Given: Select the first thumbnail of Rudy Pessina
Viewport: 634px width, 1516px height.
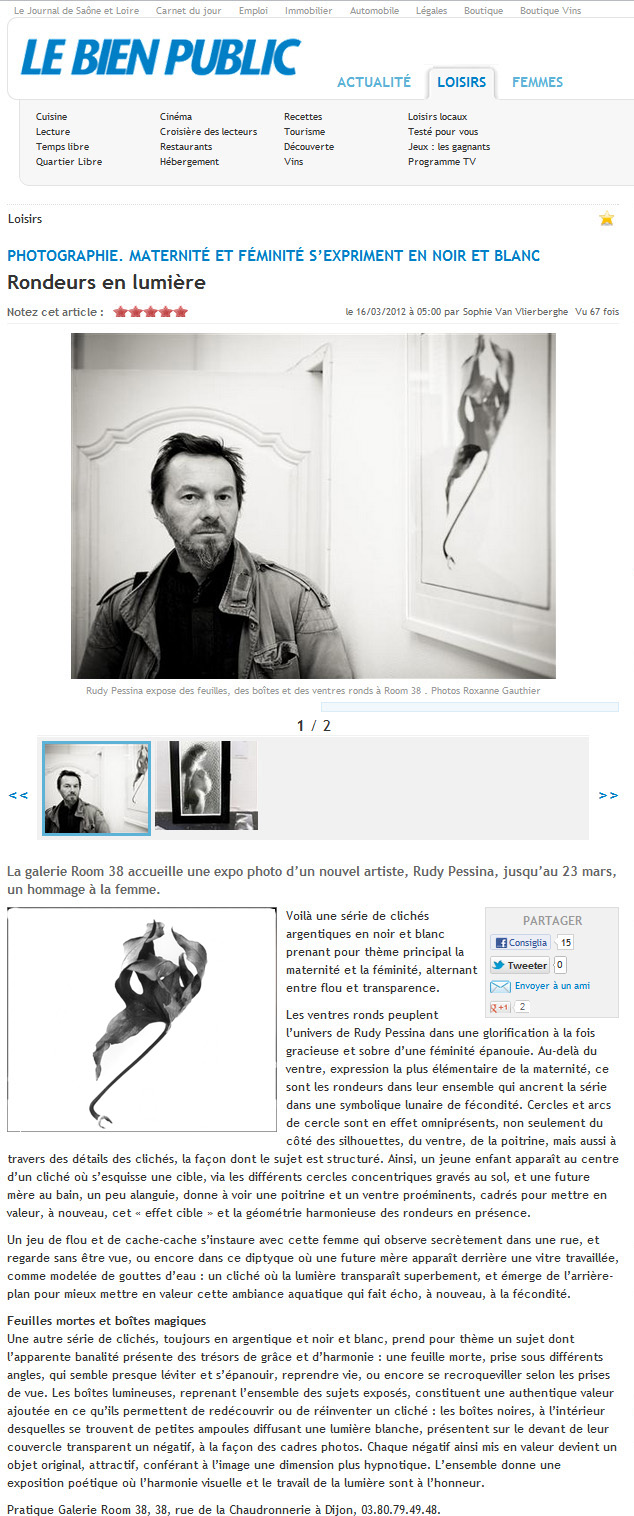Looking at the screenshot, I should point(97,788).
